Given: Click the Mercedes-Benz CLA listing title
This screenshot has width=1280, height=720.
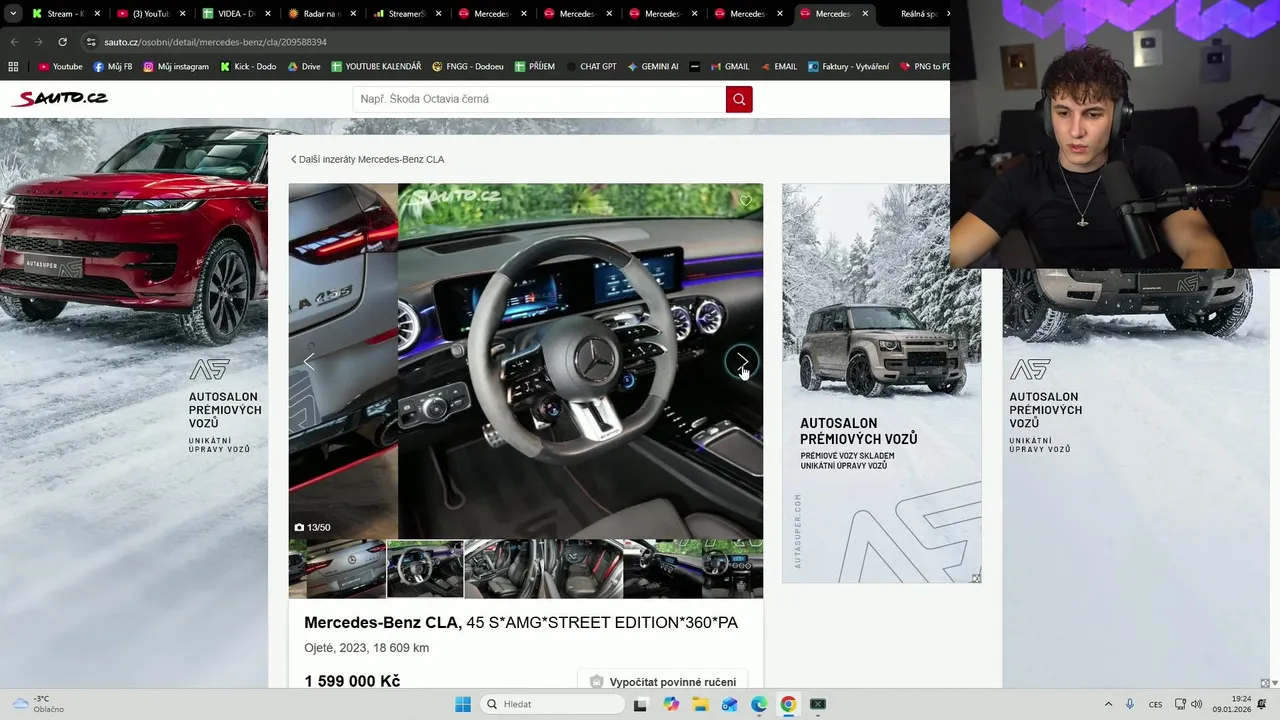Looking at the screenshot, I should [521, 623].
